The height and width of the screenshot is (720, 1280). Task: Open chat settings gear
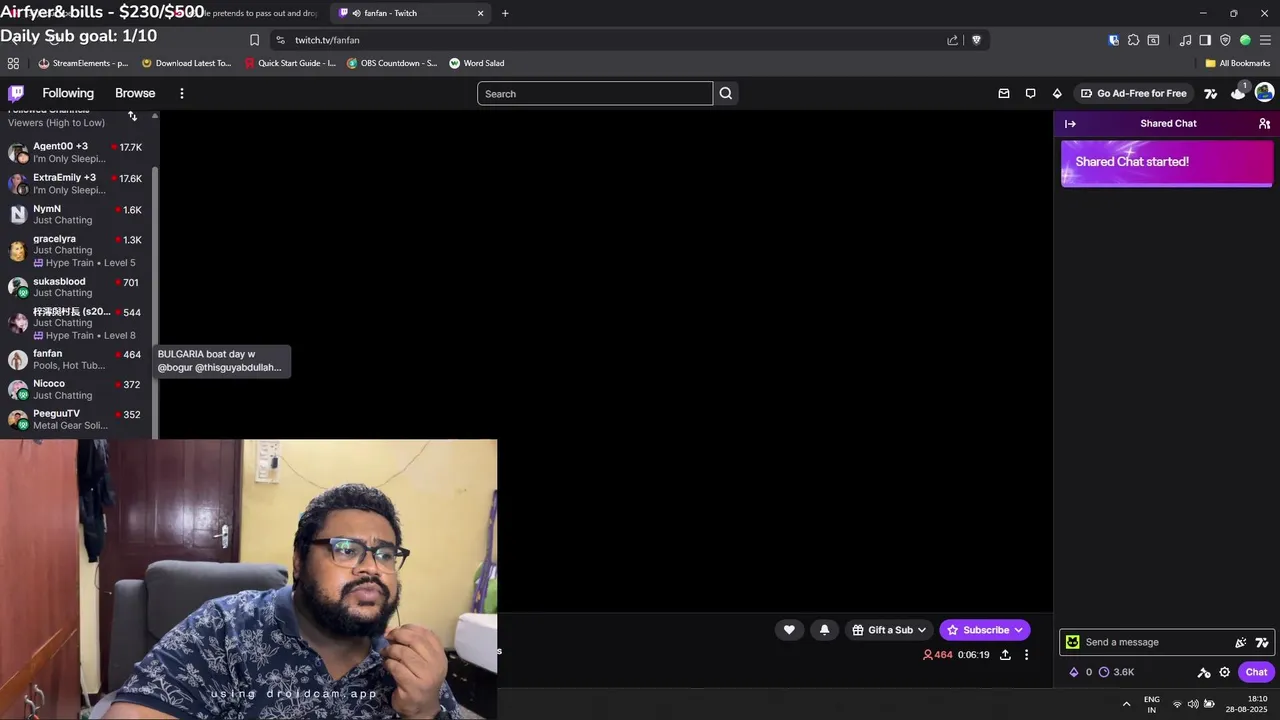pos(1224,672)
